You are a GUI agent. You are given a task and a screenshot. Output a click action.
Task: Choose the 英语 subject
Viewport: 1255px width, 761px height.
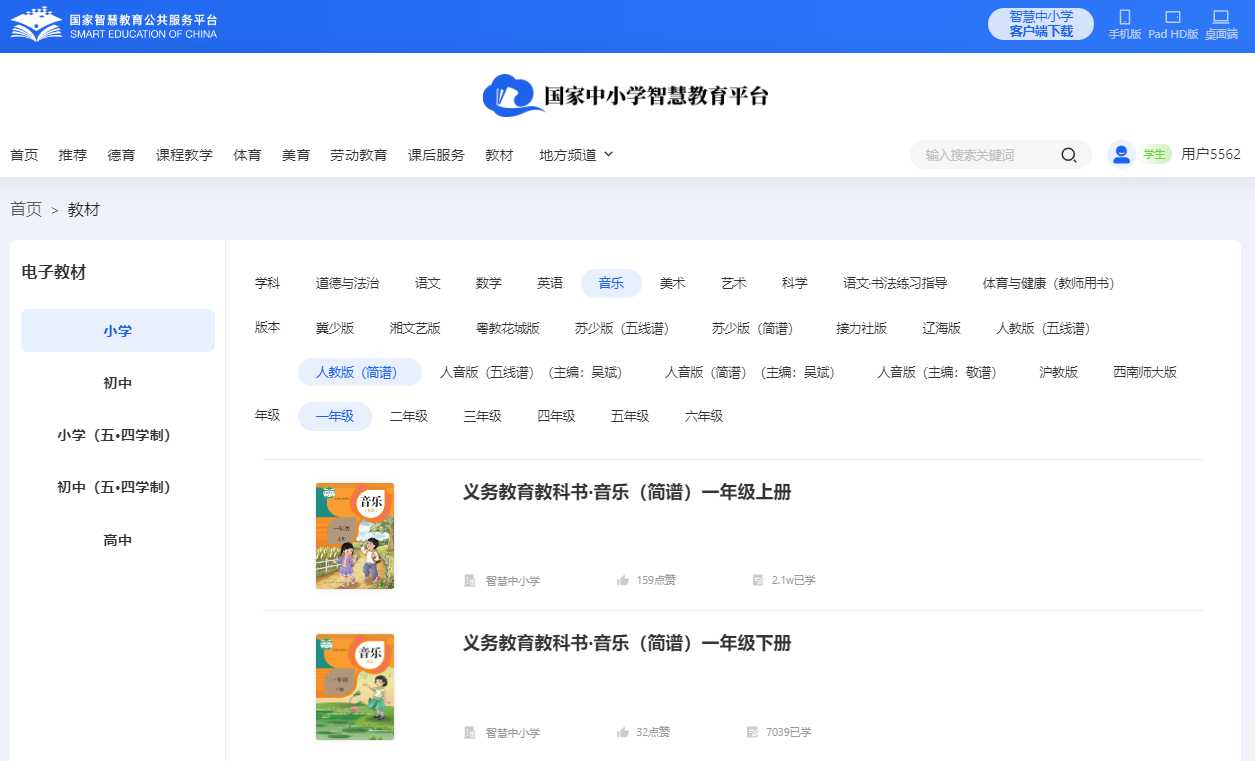point(550,284)
